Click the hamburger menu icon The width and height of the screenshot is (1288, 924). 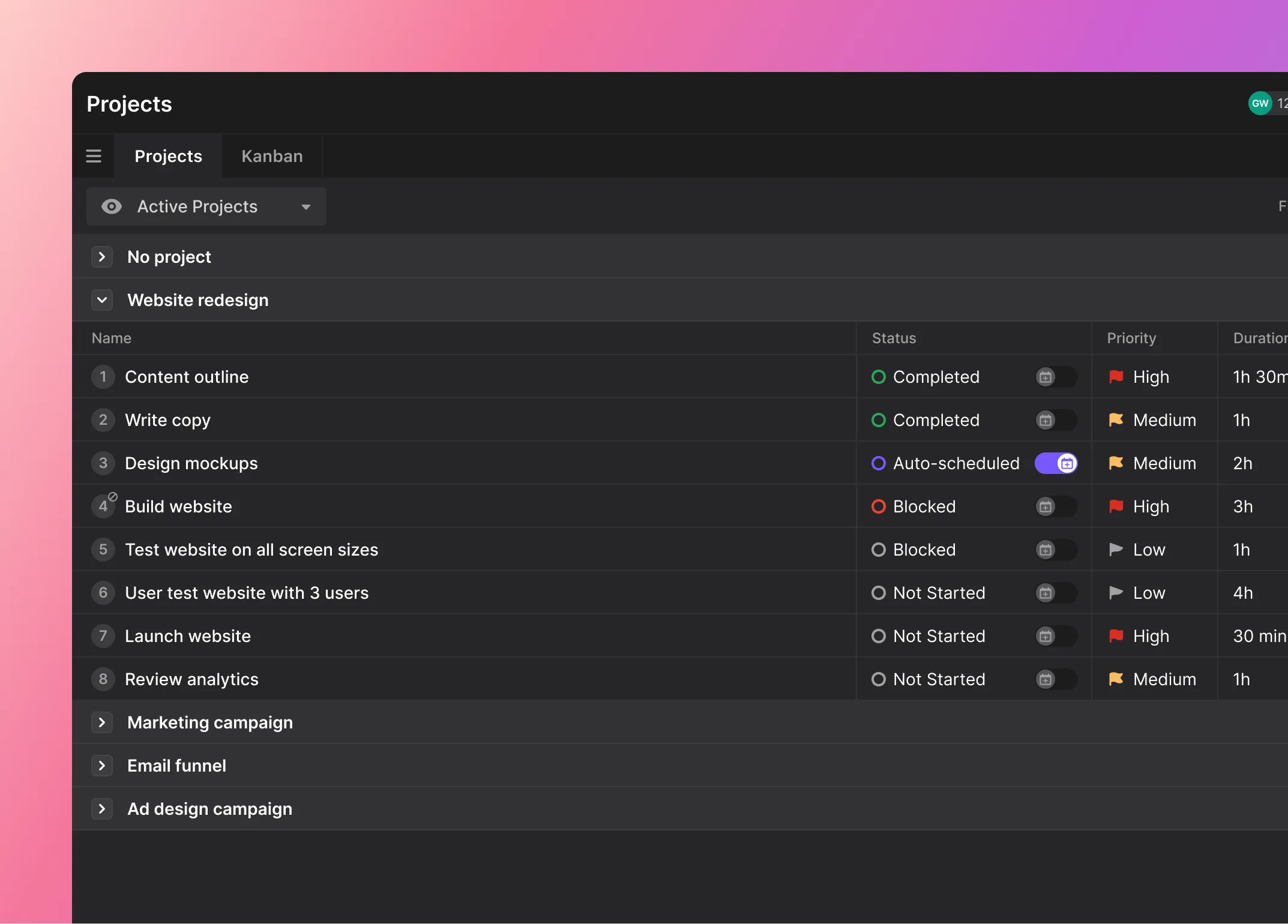pos(94,156)
